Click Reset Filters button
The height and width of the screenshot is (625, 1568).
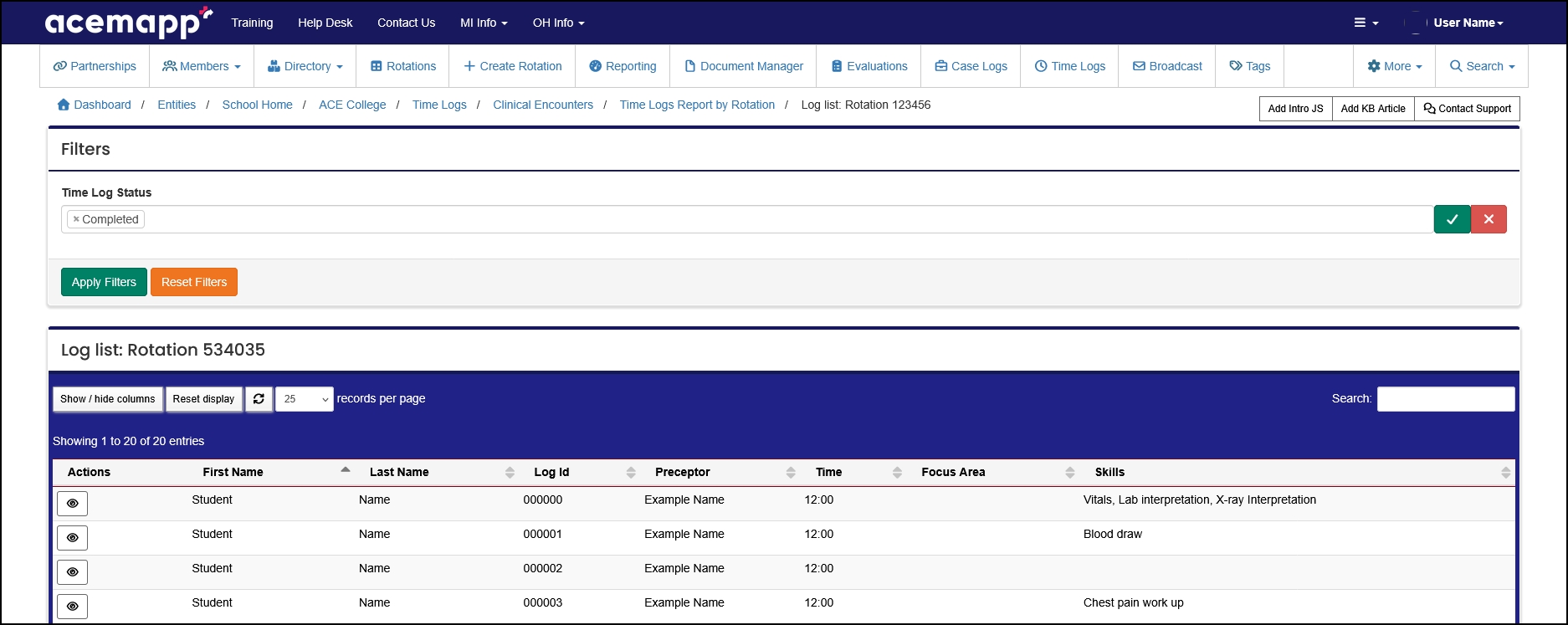194,282
